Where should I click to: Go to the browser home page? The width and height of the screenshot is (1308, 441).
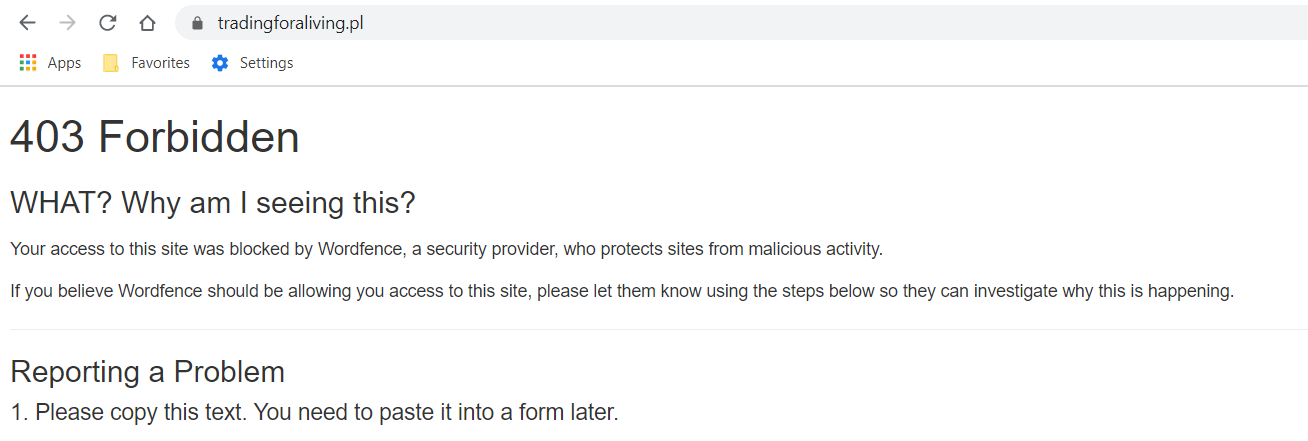pos(147,23)
